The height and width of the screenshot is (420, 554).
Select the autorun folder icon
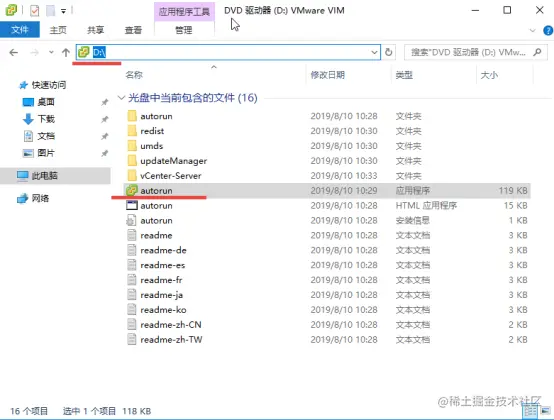coord(132,116)
